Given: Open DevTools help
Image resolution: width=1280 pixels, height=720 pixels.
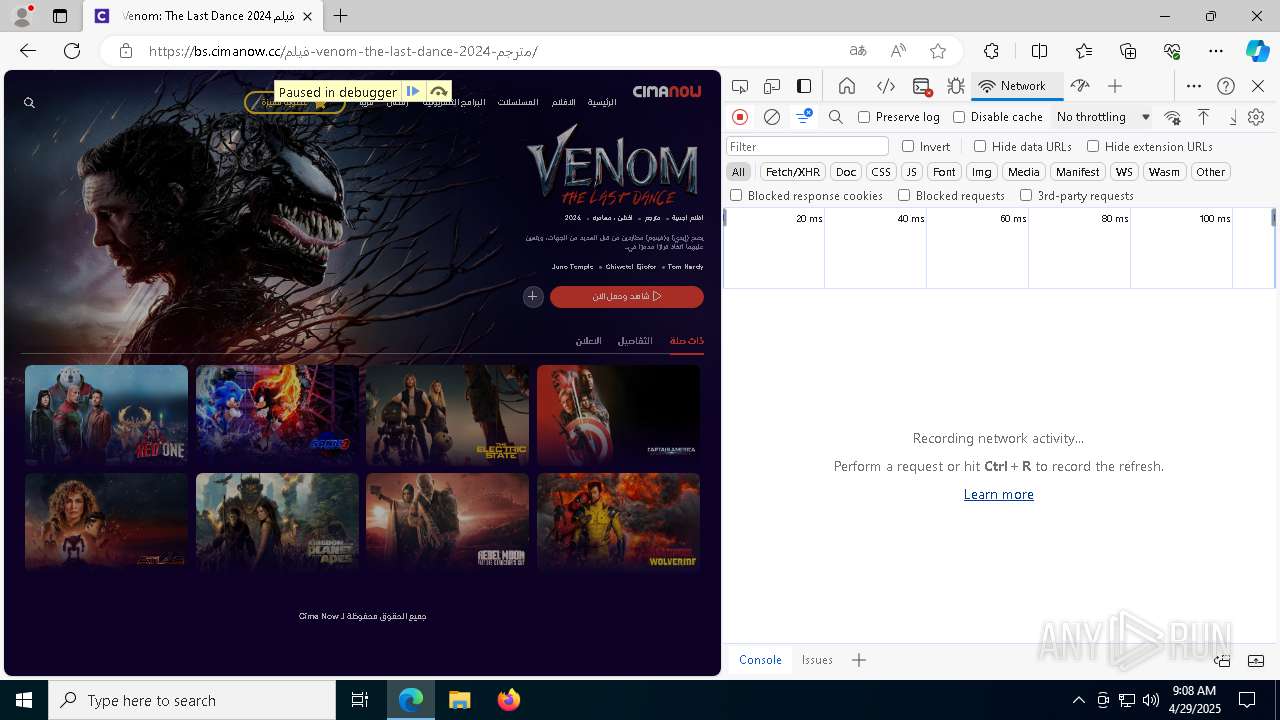Looking at the screenshot, I should [1226, 86].
